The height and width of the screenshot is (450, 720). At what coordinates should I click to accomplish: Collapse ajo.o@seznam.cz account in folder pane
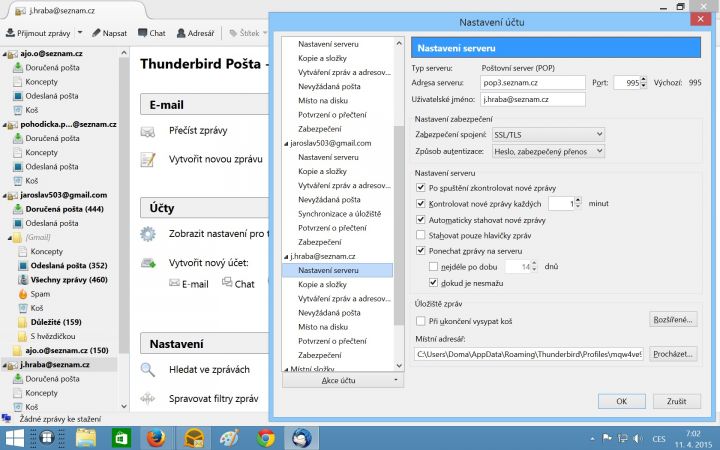click(x=5, y=54)
